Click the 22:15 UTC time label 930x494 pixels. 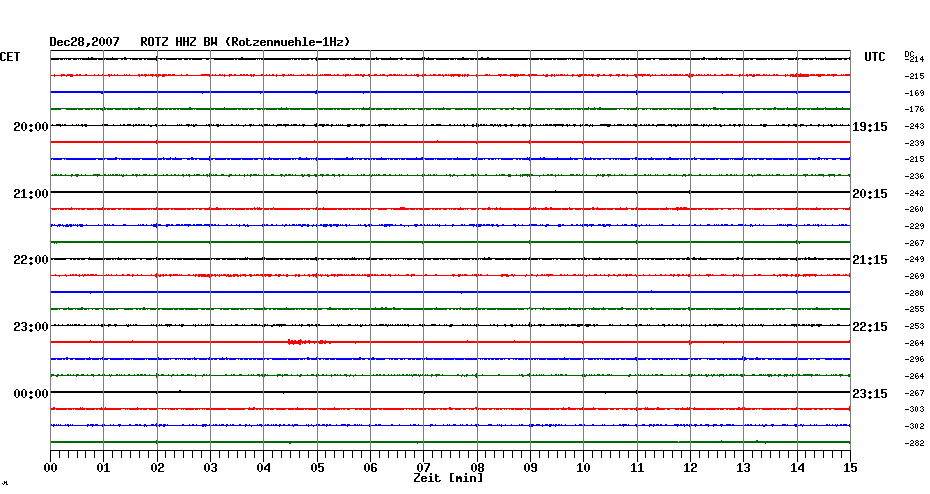pyautogui.click(x=870, y=327)
